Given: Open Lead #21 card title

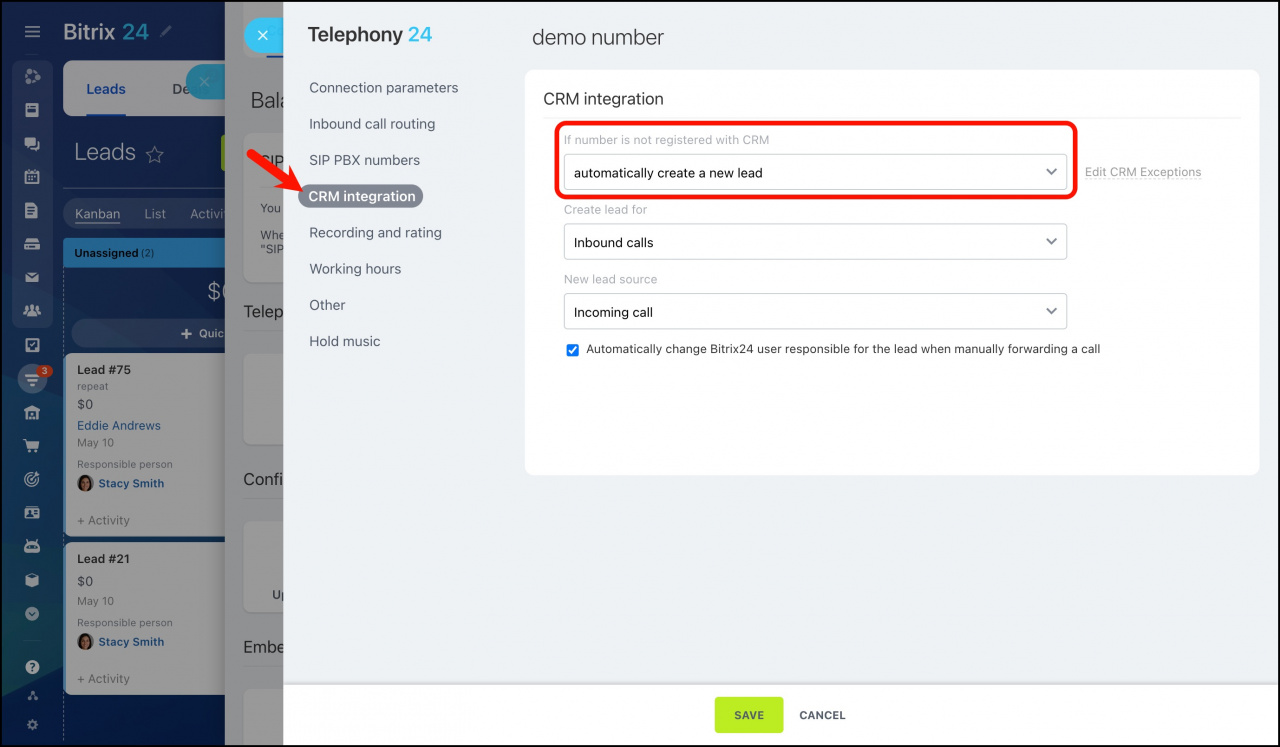Looking at the screenshot, I should [x=103, y=559].
